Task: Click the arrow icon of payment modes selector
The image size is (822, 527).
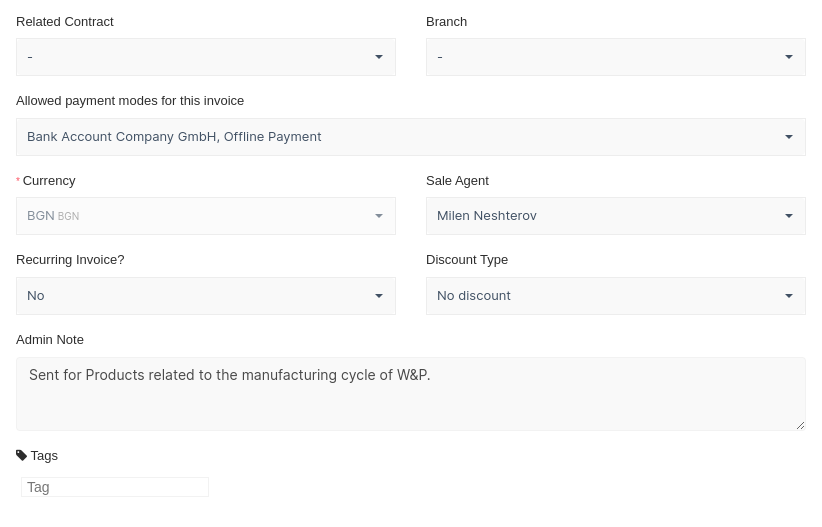Action: [789, 137]
